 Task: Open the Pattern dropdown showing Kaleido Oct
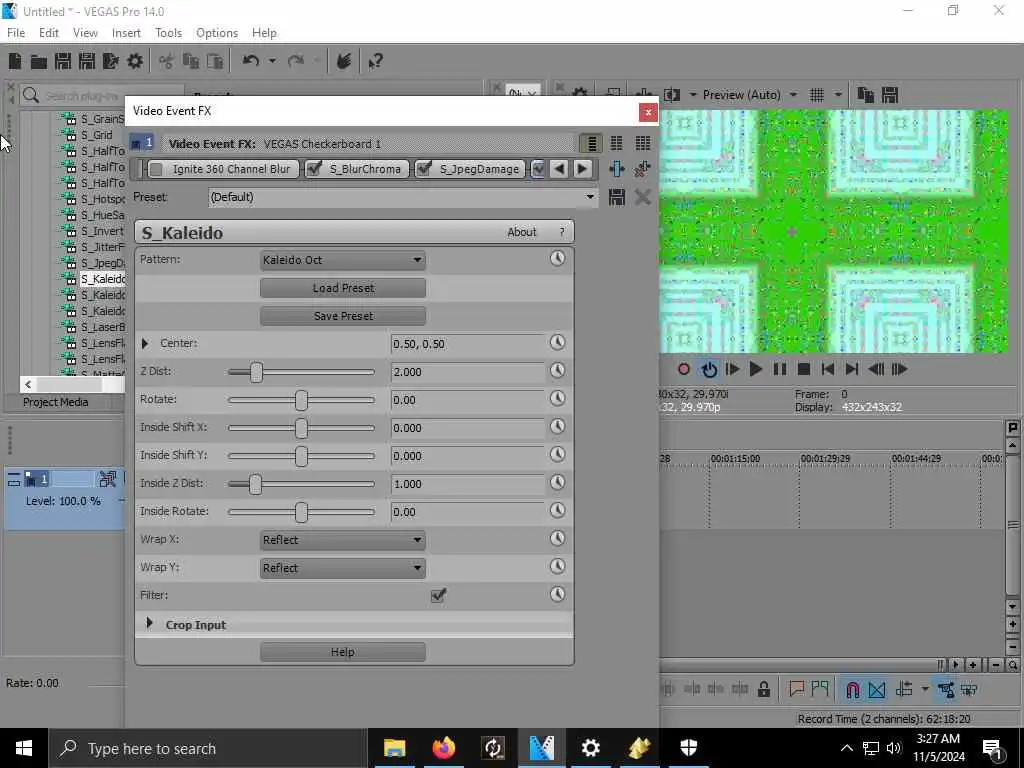click(343, 260)
